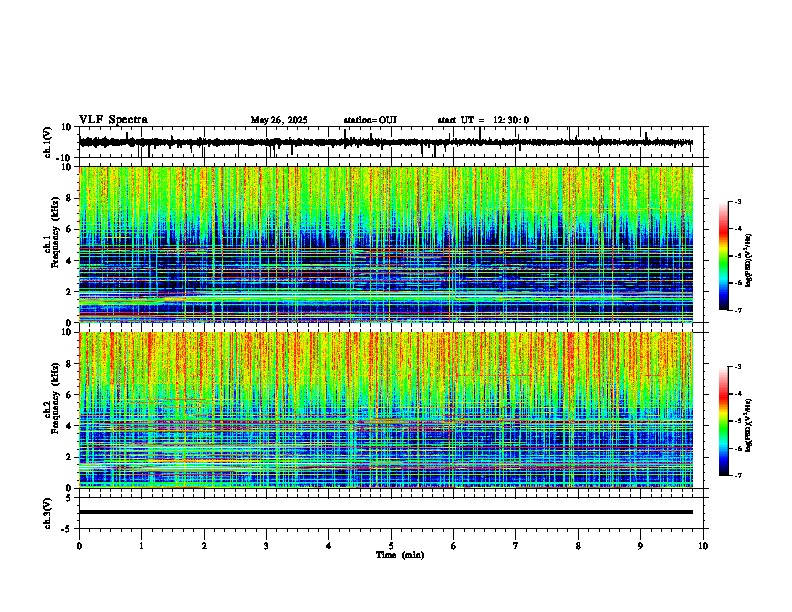Click the 'start UT = 12:30:0' text

coord(483,120)
